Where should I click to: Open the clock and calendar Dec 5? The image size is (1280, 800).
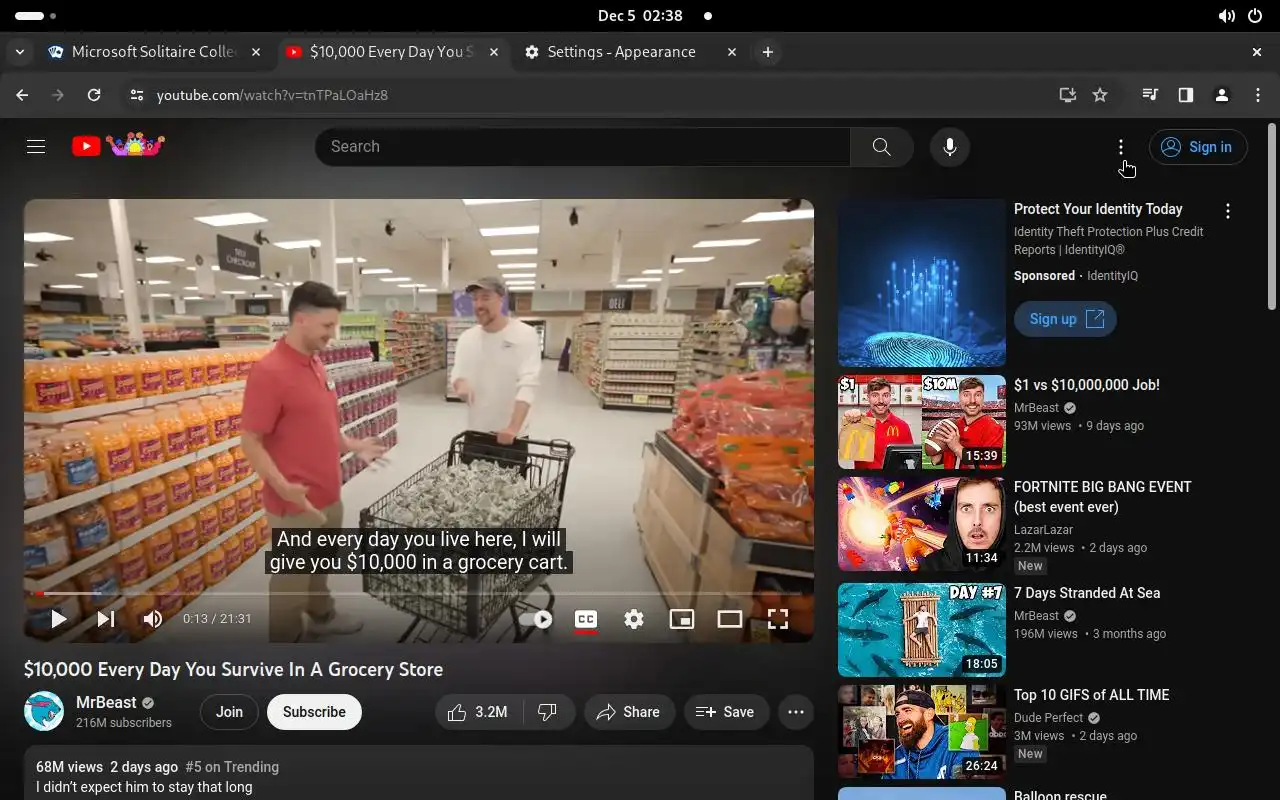click(640, 16)
